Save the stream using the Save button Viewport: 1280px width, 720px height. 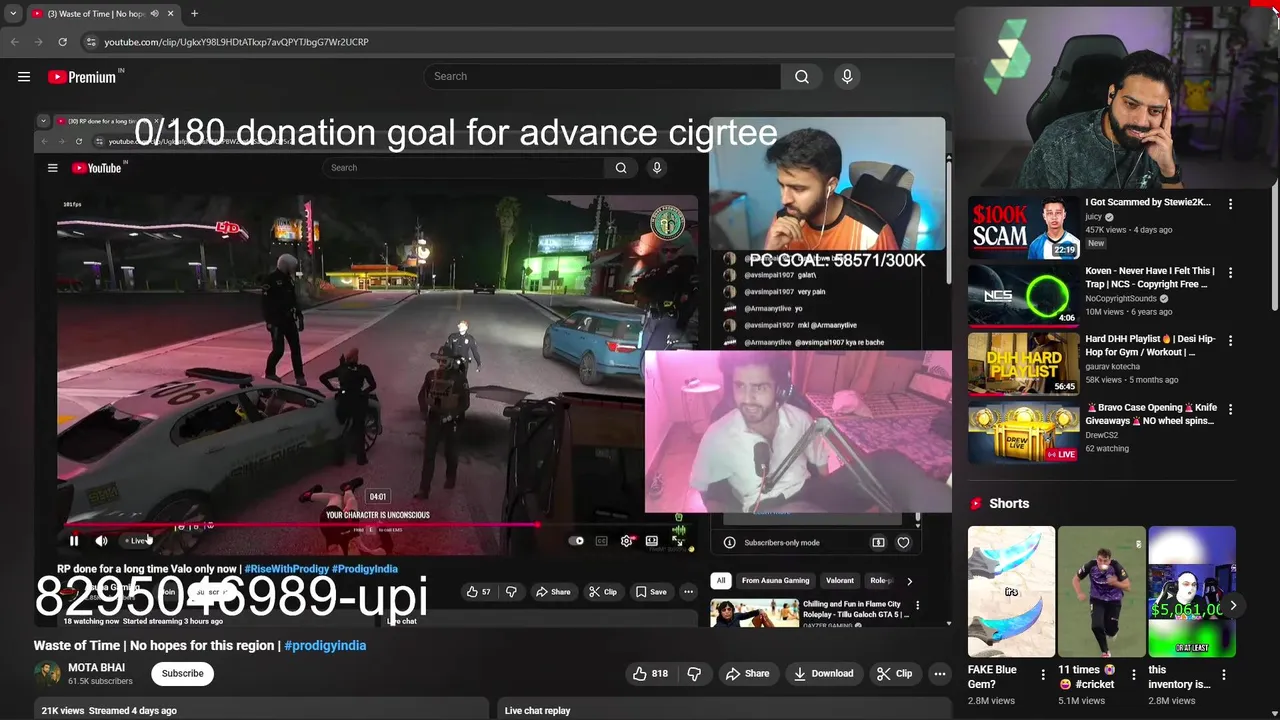click(651, 591)
